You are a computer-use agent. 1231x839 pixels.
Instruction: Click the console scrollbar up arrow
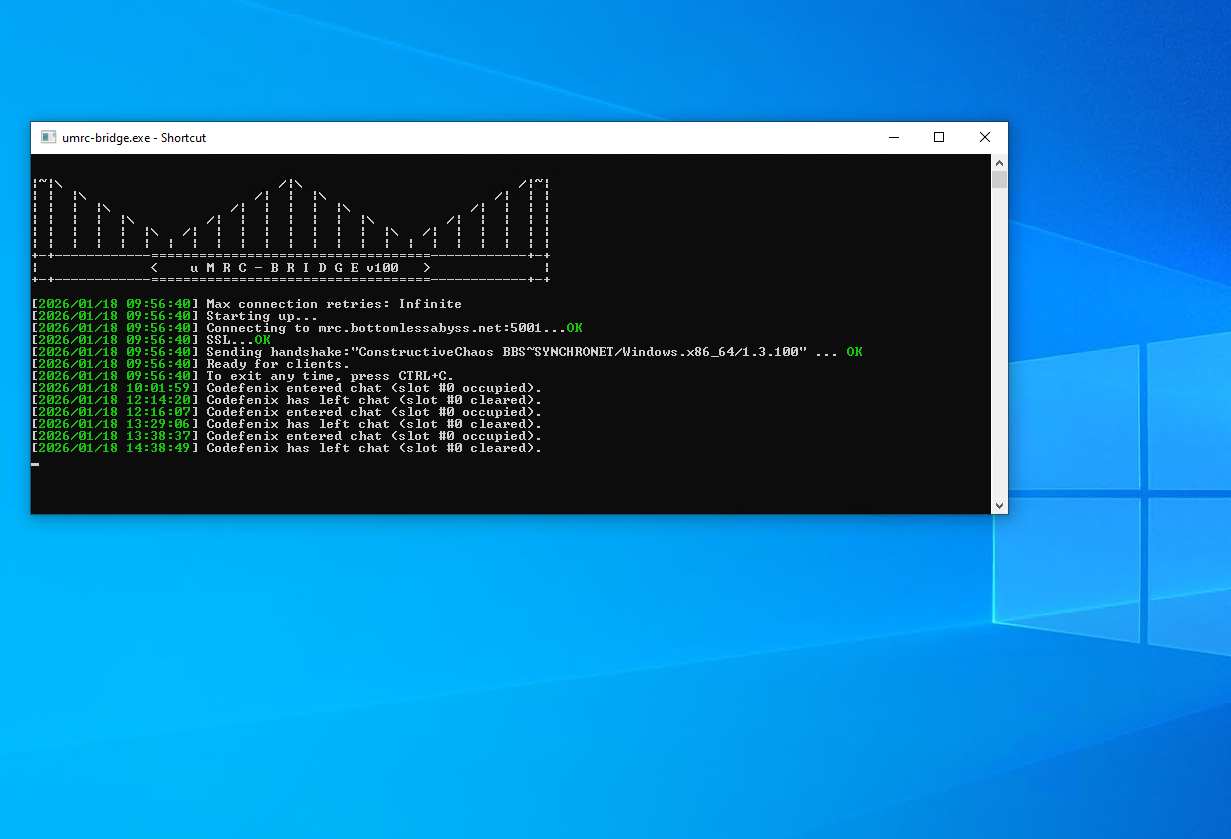(x=999, y=162)
